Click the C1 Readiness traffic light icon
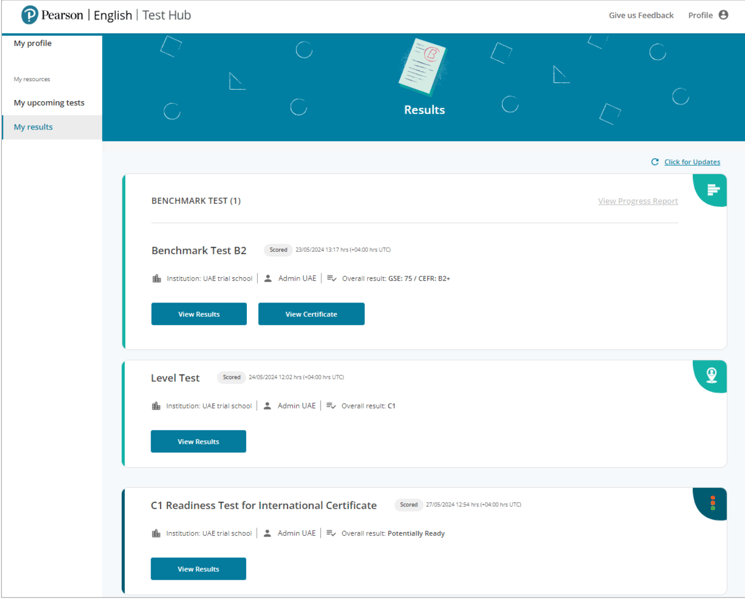The height and width of the screenshot is (600, 745). tap(712, 503)
